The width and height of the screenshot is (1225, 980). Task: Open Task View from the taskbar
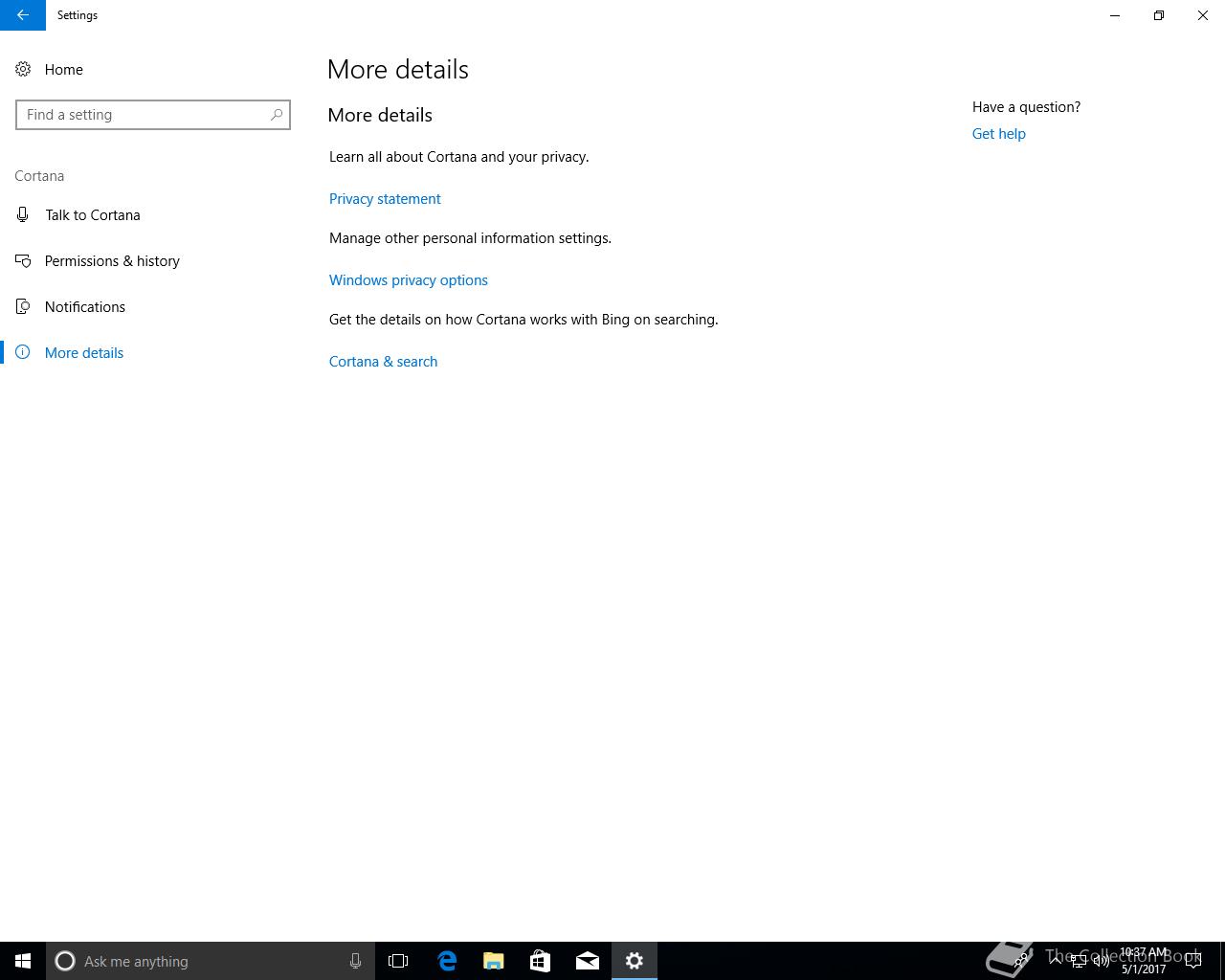click(x=398, y=961)
